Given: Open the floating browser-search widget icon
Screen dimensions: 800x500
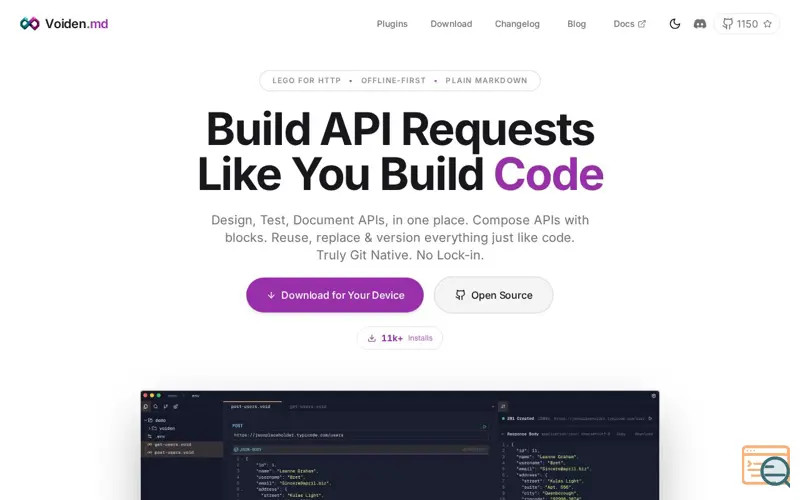Looking at the screenshot, I should [766, 465].
